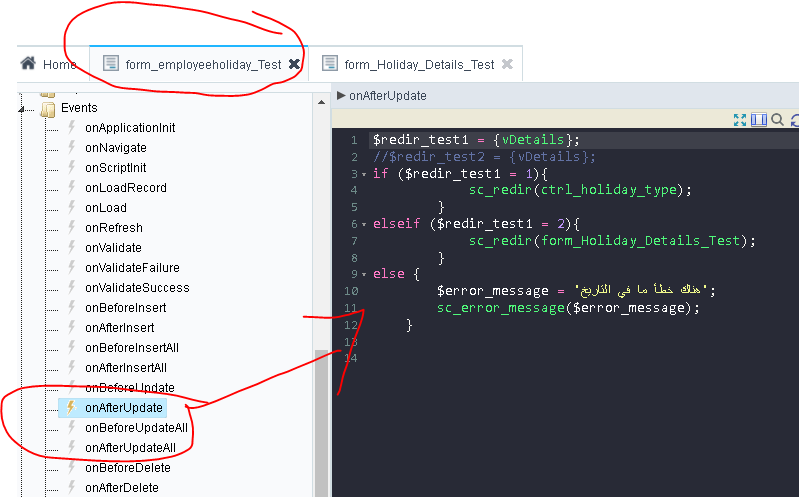Click the lightning icon beside onBeforeDelete
The height and width of the screenshot is (497, 799).
[x=72, y=467]
